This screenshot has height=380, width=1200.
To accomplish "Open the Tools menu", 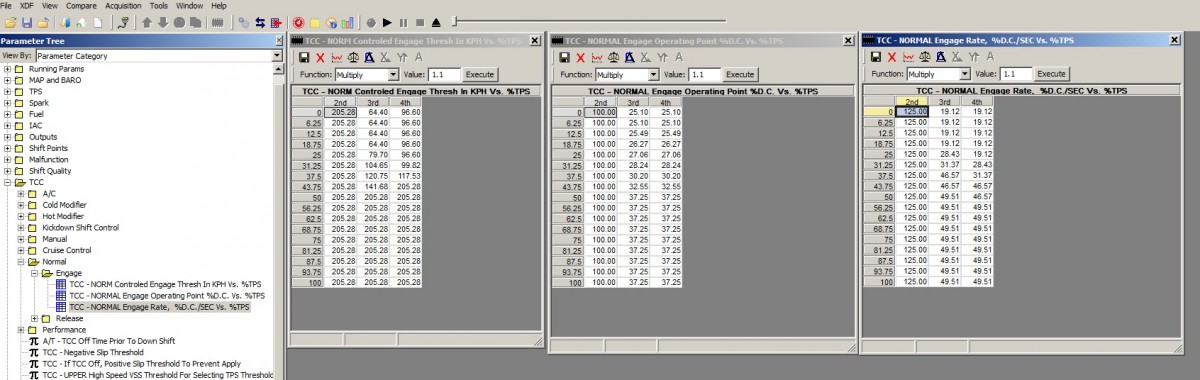I will [159, 5].
